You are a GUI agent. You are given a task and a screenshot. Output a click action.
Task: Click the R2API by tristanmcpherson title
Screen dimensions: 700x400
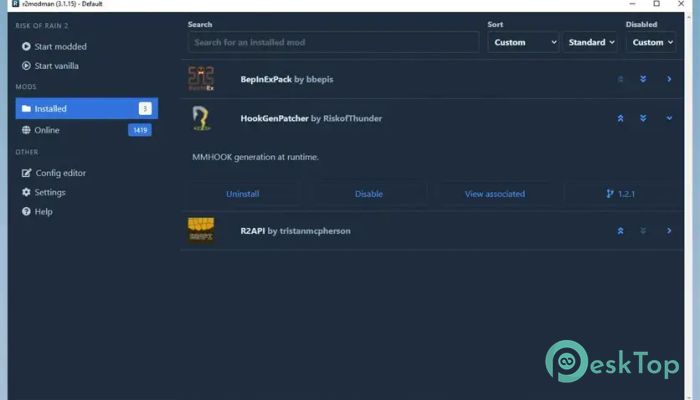click(x=295, y=231)
